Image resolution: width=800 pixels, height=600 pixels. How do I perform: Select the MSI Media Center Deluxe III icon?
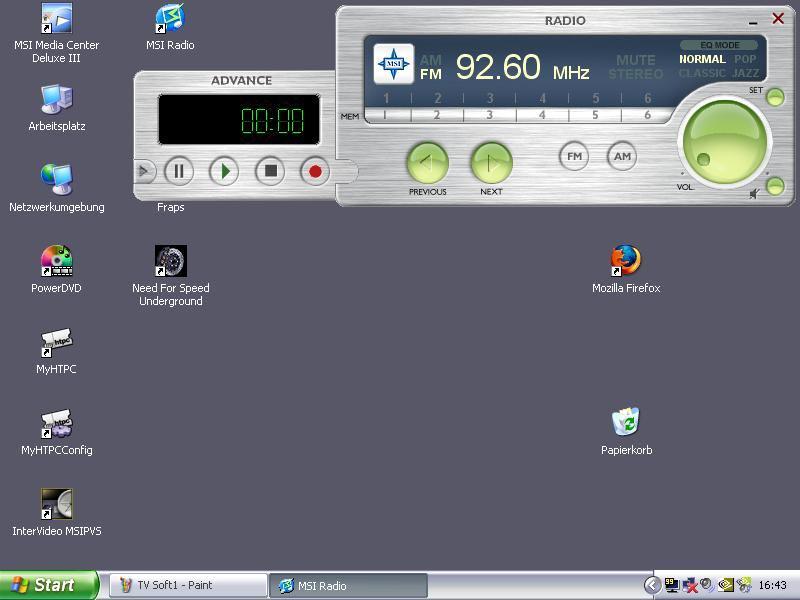[x=57, y=33]
